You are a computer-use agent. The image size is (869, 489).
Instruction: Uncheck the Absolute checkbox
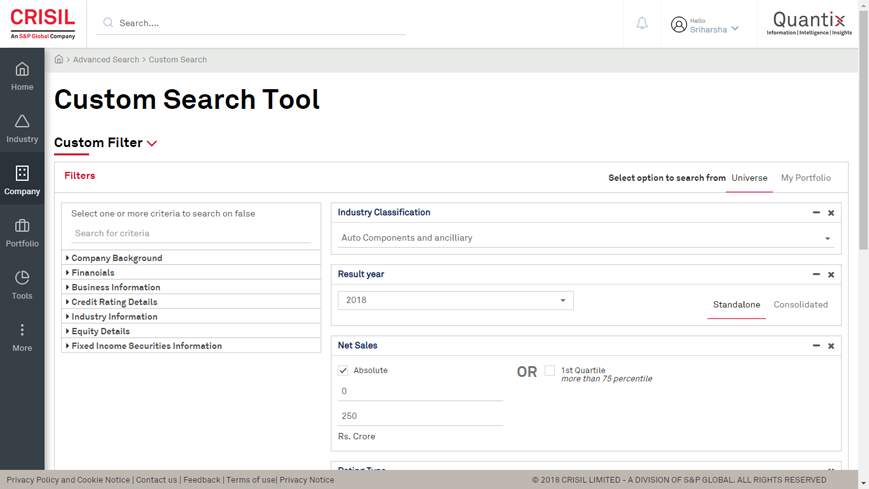(343, 371)
